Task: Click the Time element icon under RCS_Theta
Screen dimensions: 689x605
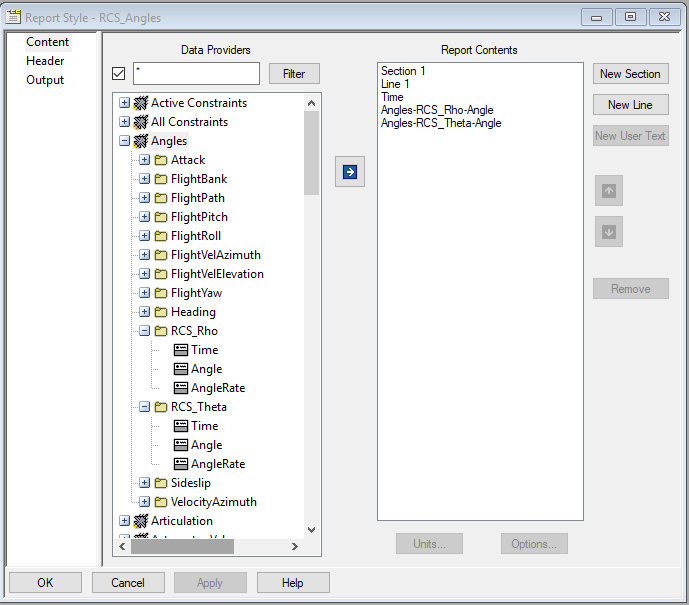Action: pyautogui.click(x=181, y=426)
